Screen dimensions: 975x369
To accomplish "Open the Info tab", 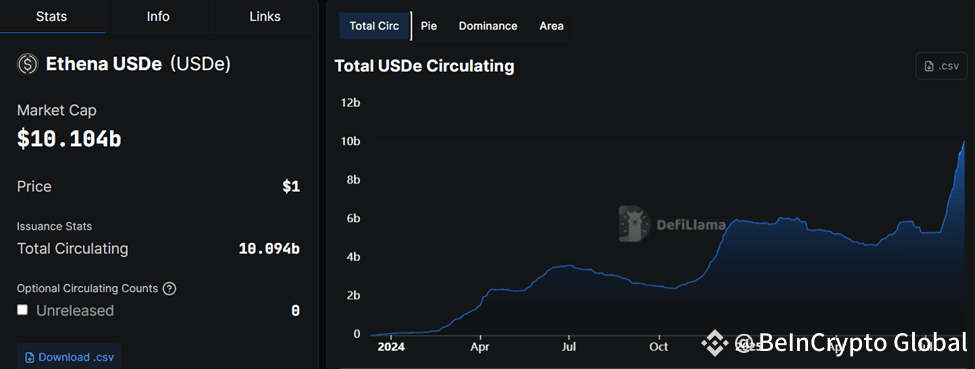I will 158,17.
